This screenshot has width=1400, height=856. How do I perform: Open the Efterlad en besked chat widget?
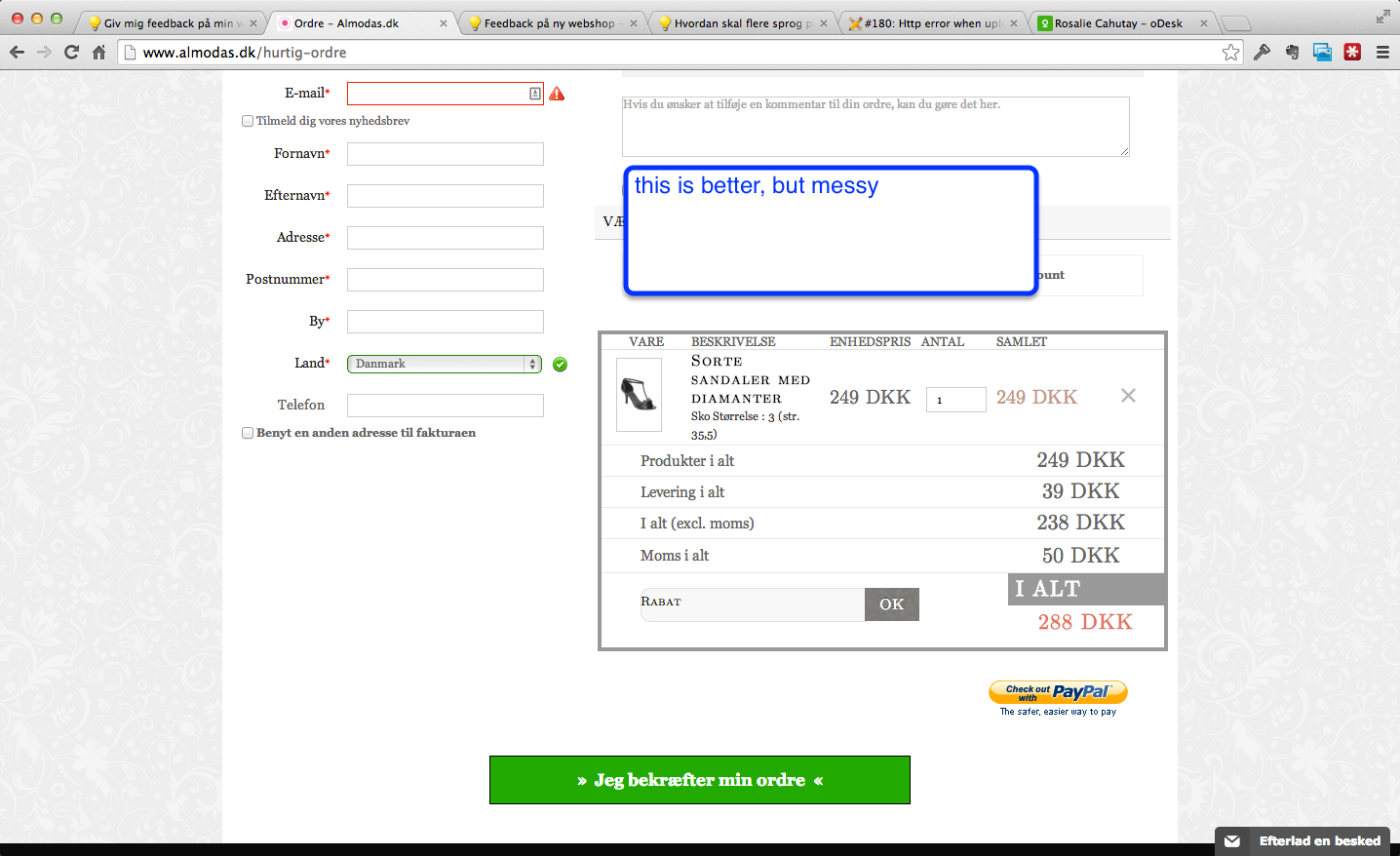[1303, 840]
